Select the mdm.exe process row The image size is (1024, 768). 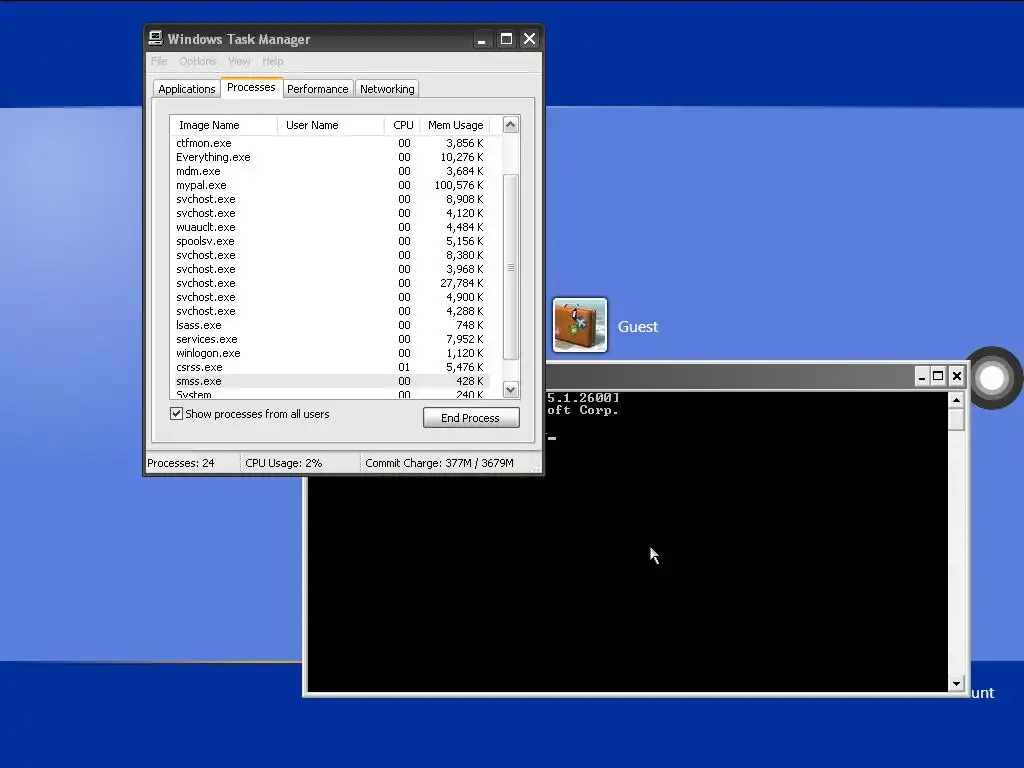pyautogui.click(x=330, y=171)
